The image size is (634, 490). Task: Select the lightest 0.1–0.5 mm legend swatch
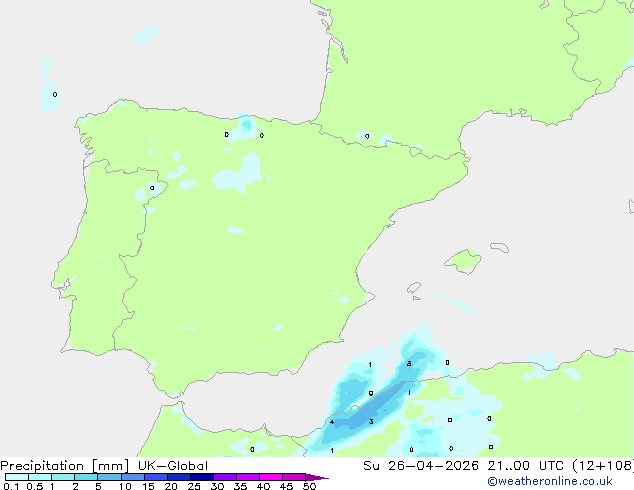(x=17, y=477)
